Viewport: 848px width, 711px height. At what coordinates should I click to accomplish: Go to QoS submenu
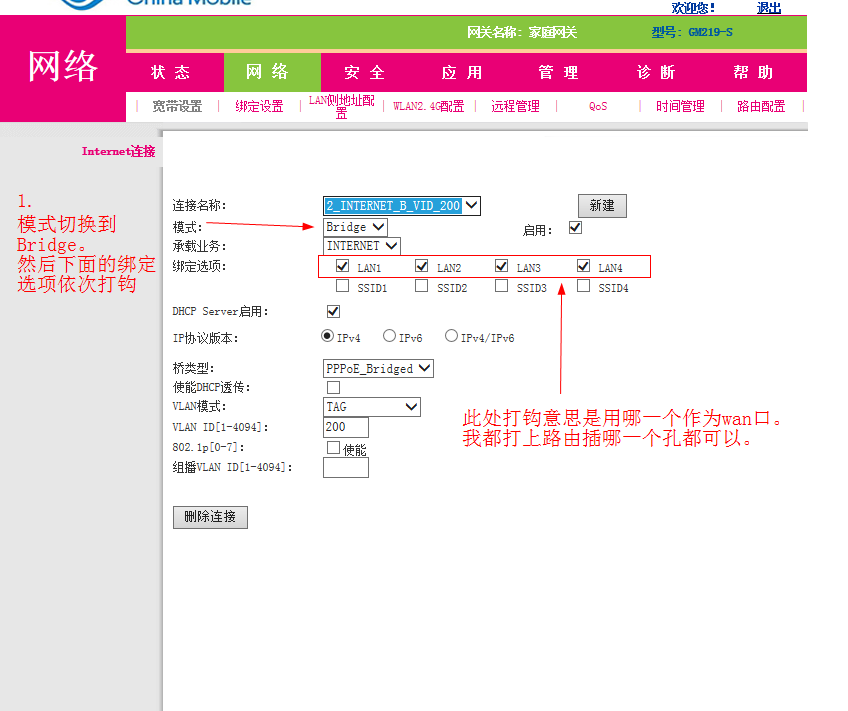point(598,107)
